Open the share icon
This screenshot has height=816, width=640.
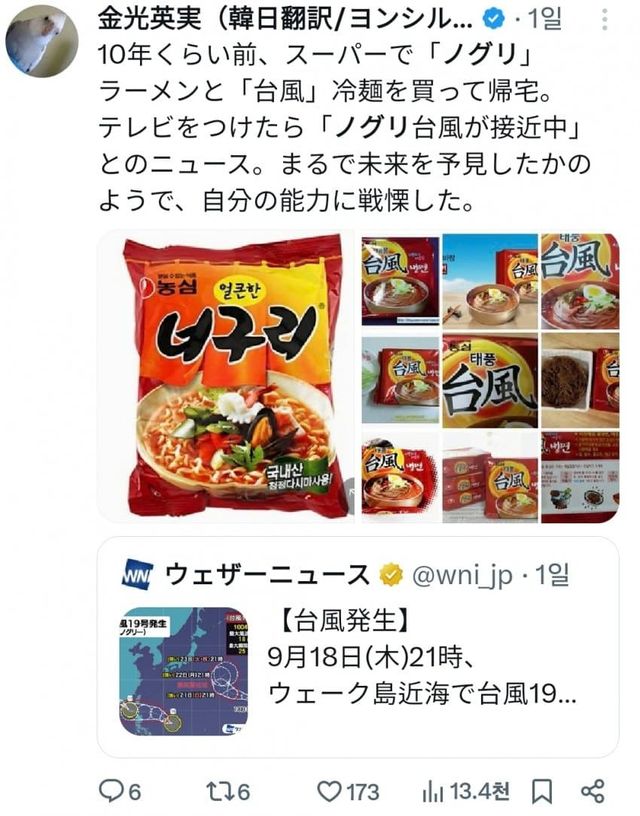[x=593, y=792]
